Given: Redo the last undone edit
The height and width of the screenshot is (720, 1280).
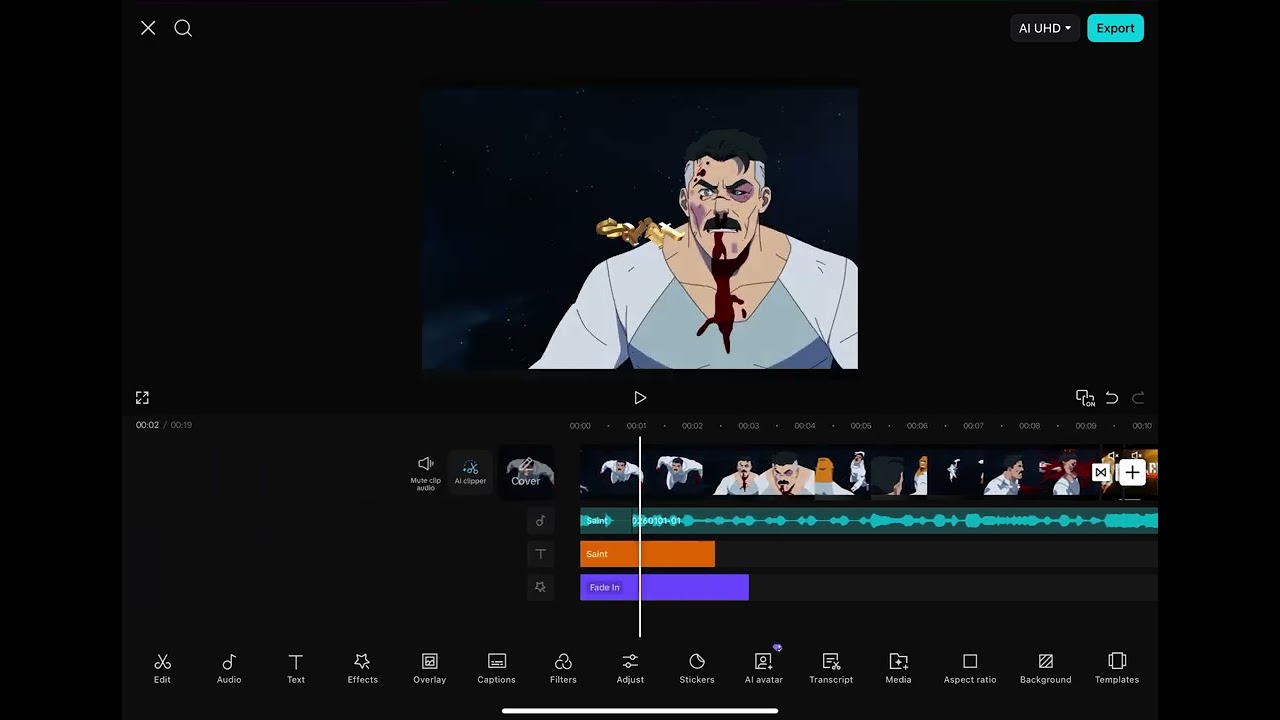Looking at the screenshot, I should [x=1138, y=398].
